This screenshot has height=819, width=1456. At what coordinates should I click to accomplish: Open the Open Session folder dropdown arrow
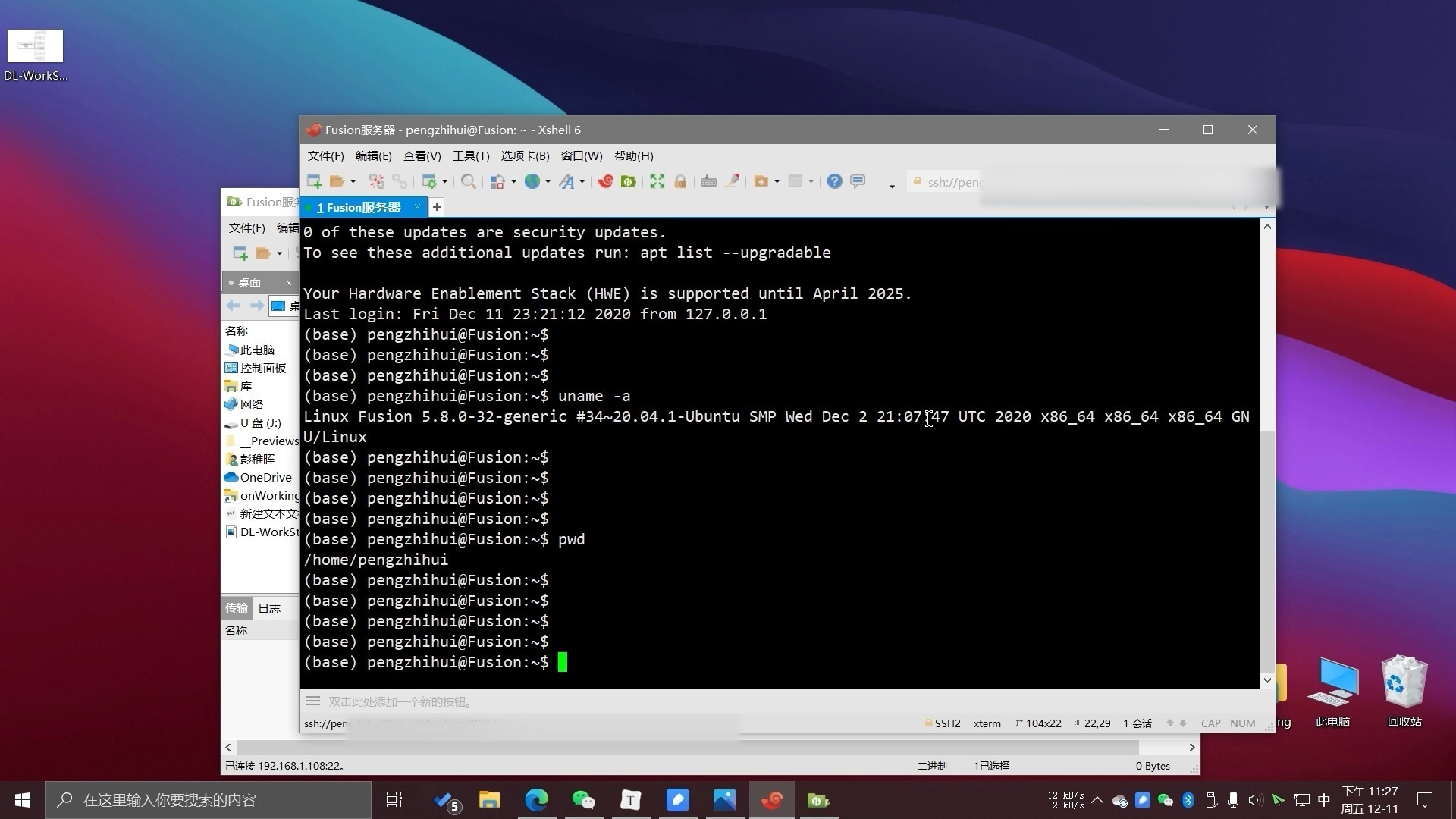pyautogui.click(x=353, y=182)
